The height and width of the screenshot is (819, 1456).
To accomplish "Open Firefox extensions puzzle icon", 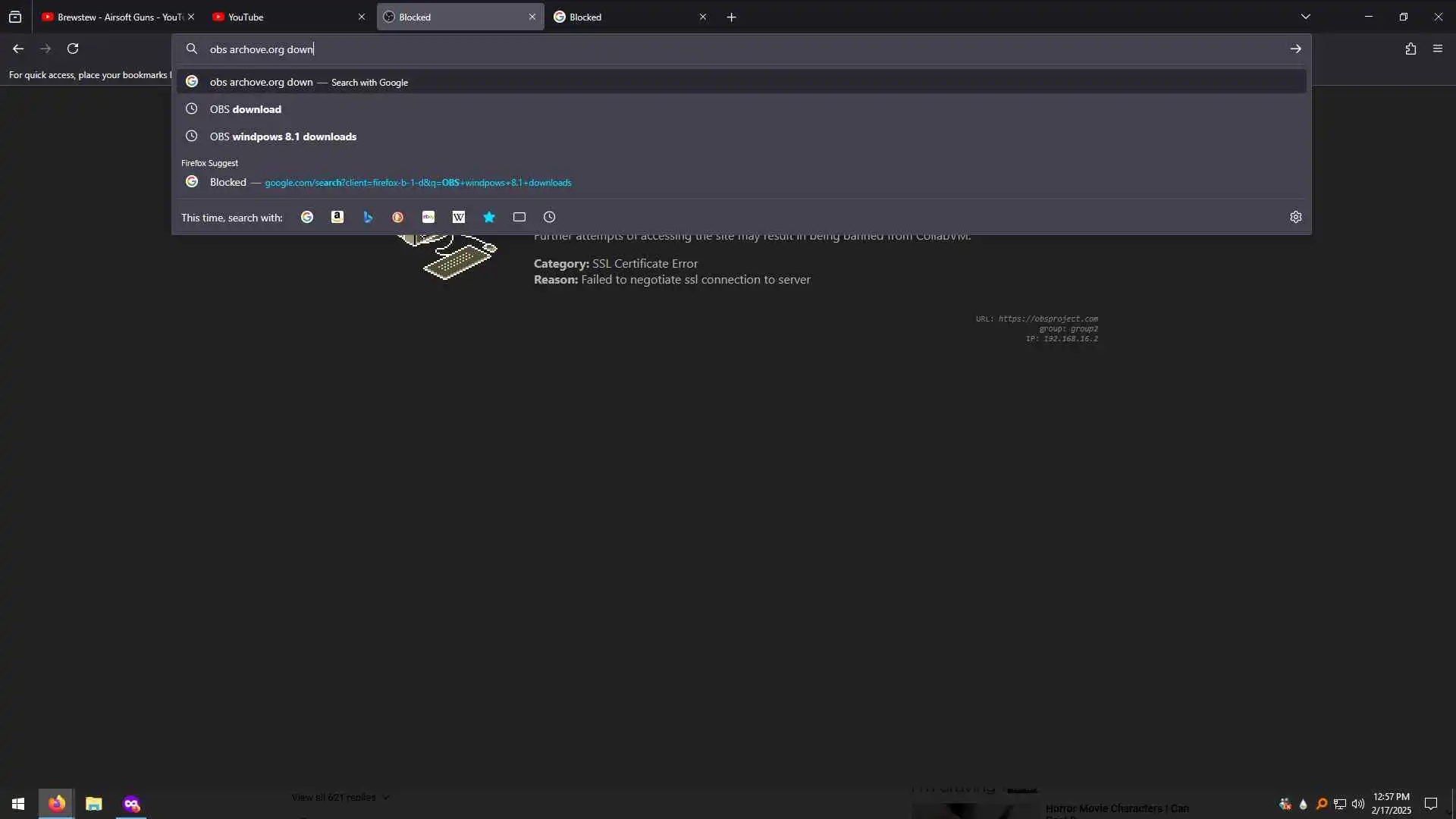I will [x=1410, y=49].
